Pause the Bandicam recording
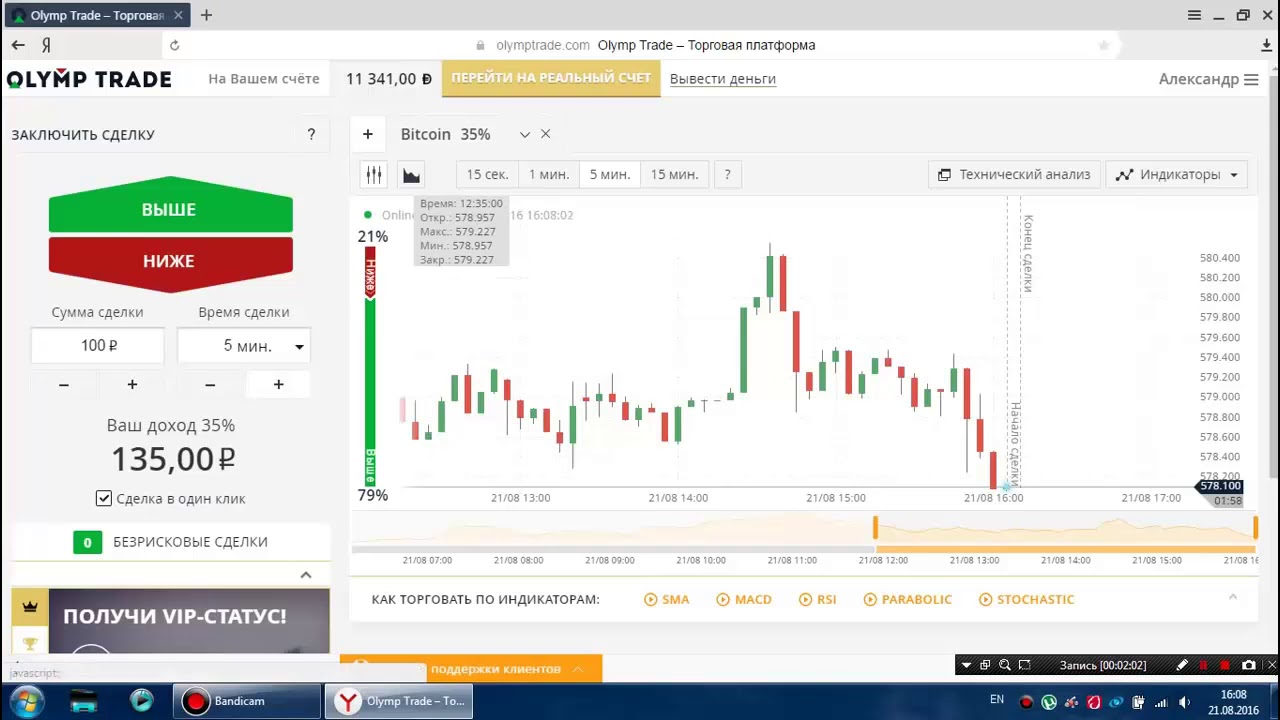1280x720 pixels. (x=1203, y=665)
